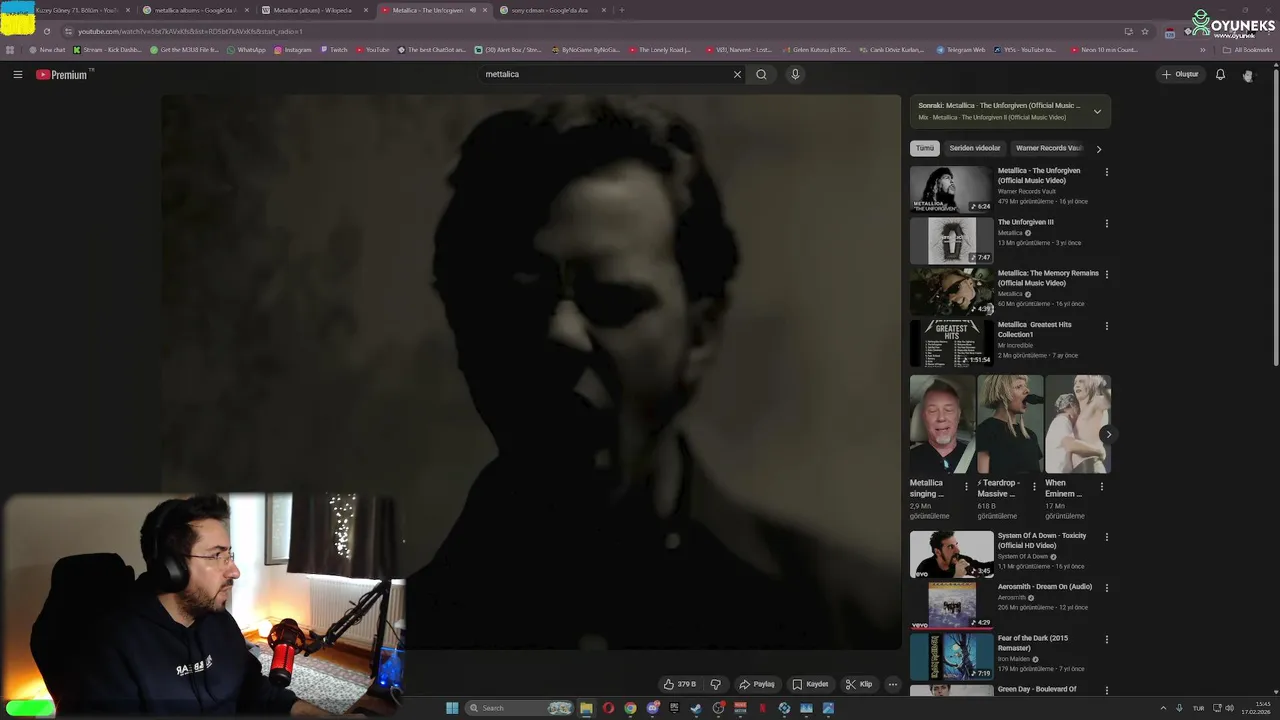Create a clip with Klip button
Viewport: 1280px width, 720px height.
pos(858,684)
